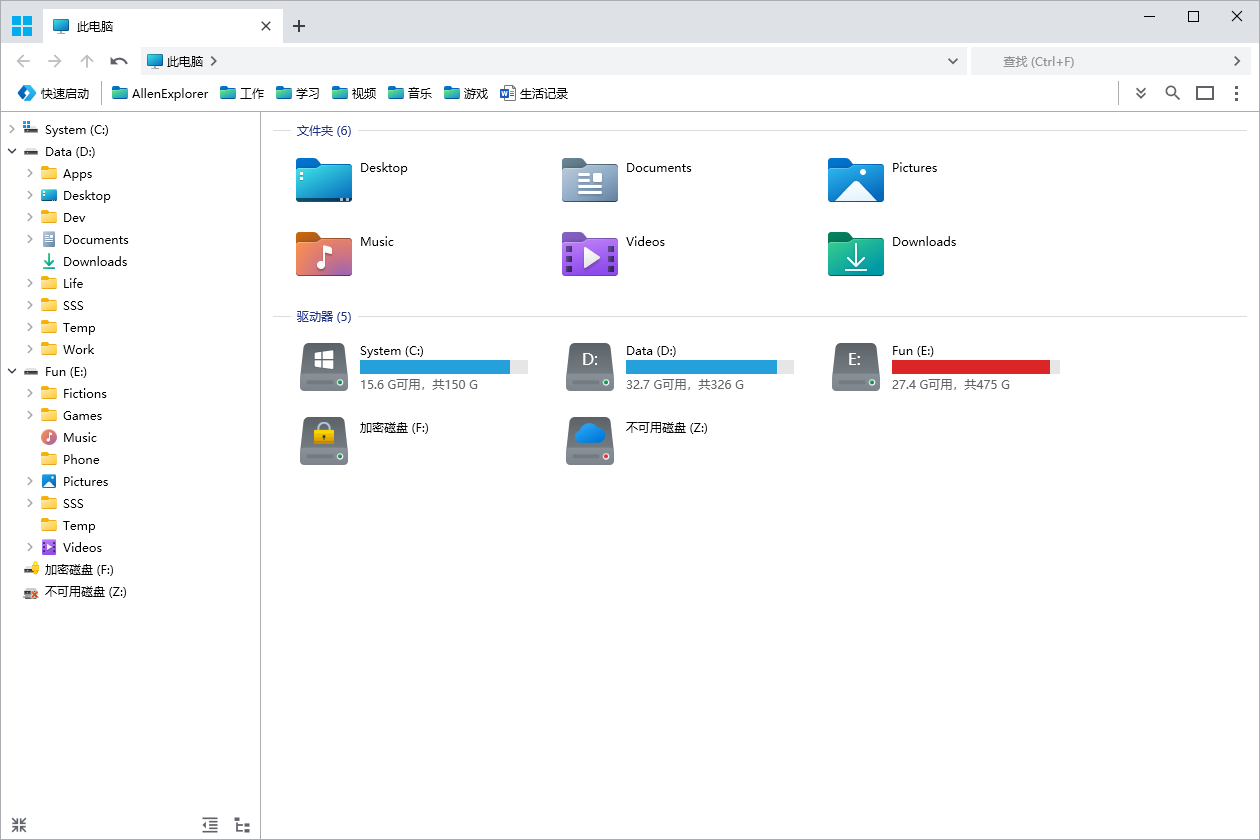This screenshot has height=840, width=1260.
Task: Click the outdent list icon at sidebar bottom
Action: [210, 825]
